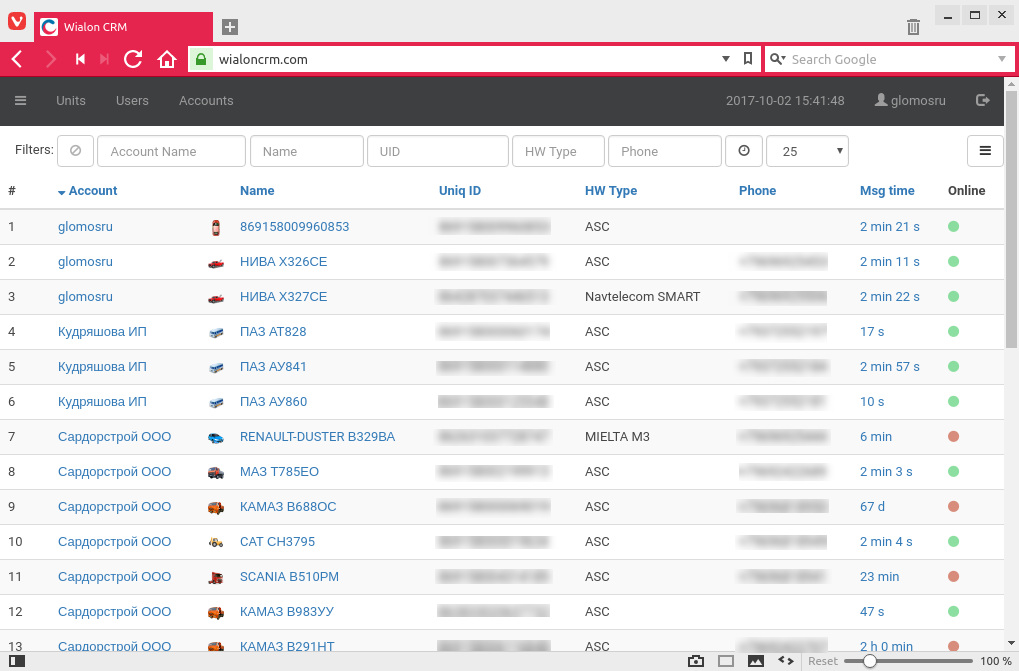Expand the address bar history dropdown arrow
The width and height of the screenshot is (1019, 671).
coord(726,59)
